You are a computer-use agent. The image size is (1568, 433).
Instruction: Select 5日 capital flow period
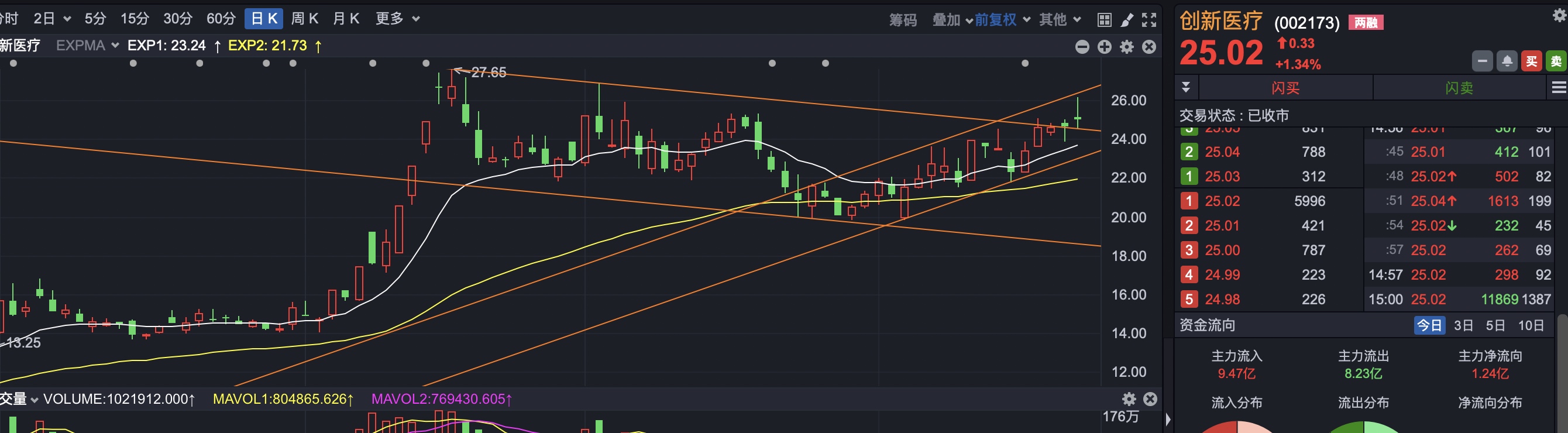pos(1495,325)
